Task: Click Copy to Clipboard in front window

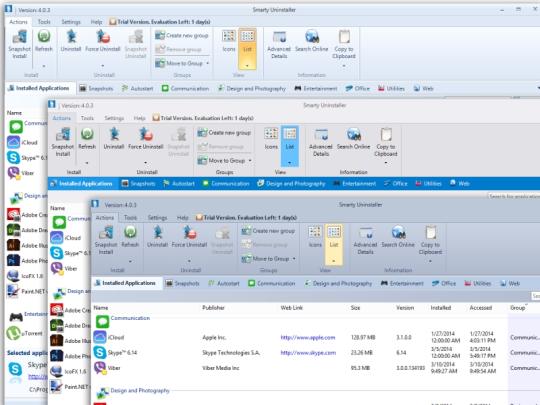Action: pyautogui.click(x=430, y=240)
